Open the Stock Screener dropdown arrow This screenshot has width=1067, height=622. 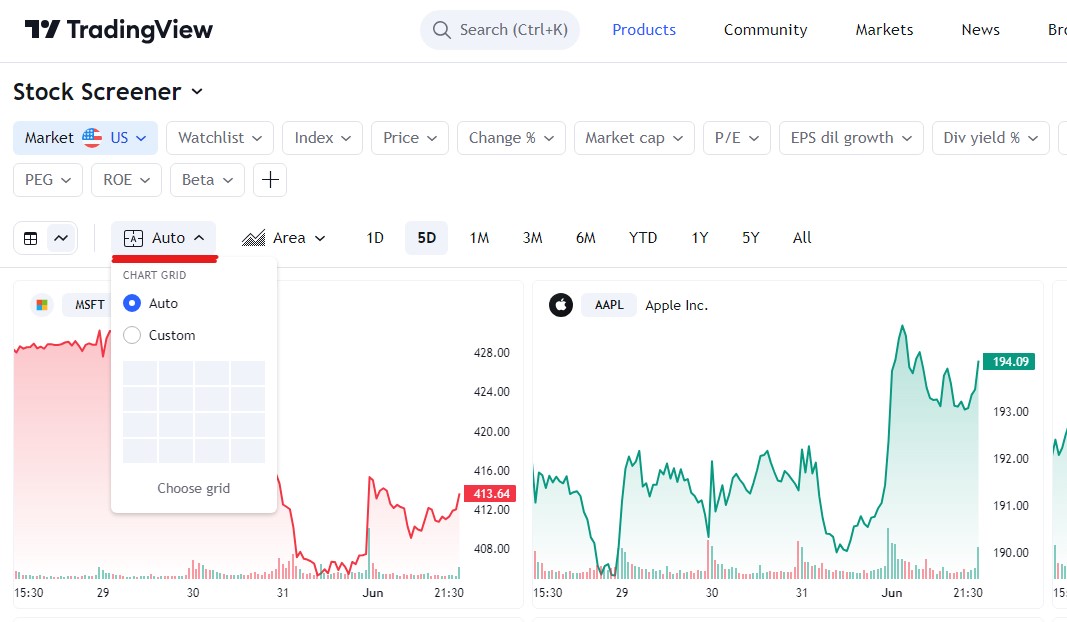(x=198, y=92)
